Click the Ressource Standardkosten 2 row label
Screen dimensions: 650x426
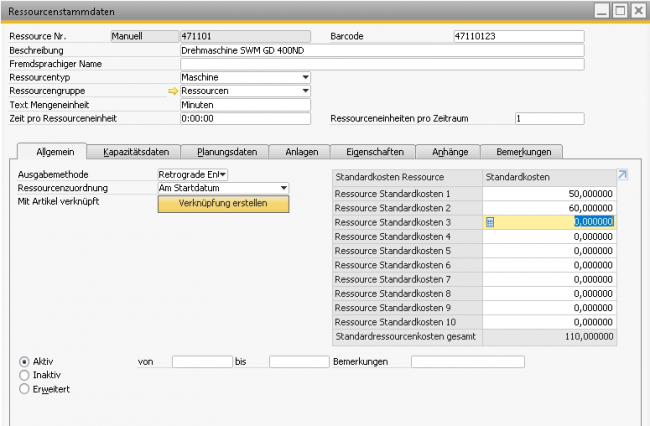(x=407, y=208)
